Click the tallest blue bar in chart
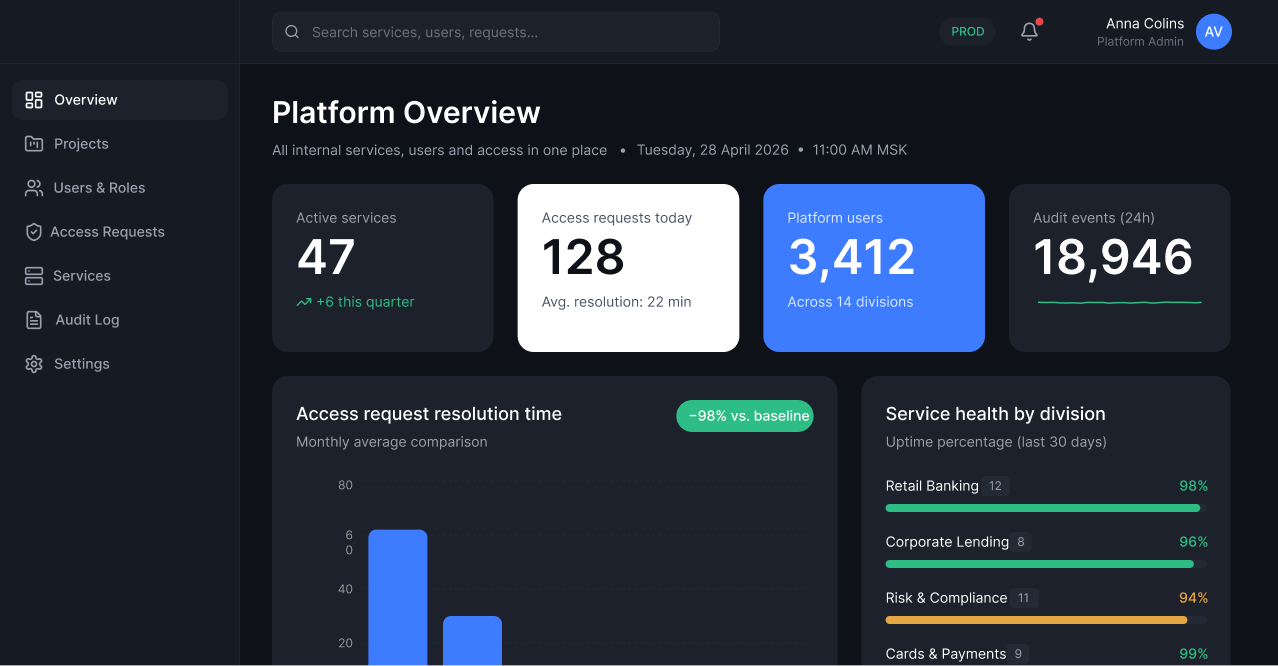This screenshot has height=666, width=1278. point(398,598)
